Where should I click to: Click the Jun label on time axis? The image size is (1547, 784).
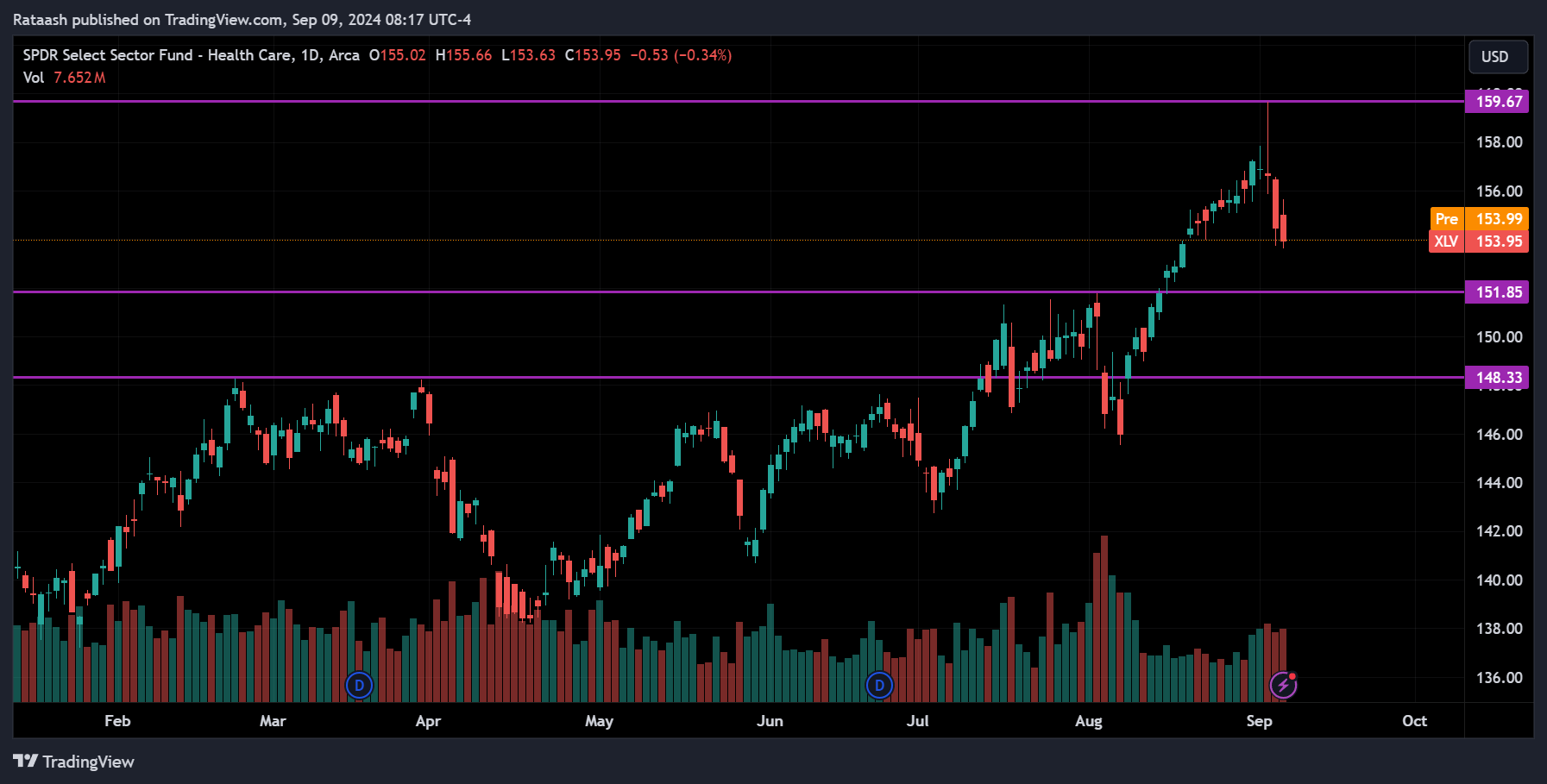(x=770, y=721)
